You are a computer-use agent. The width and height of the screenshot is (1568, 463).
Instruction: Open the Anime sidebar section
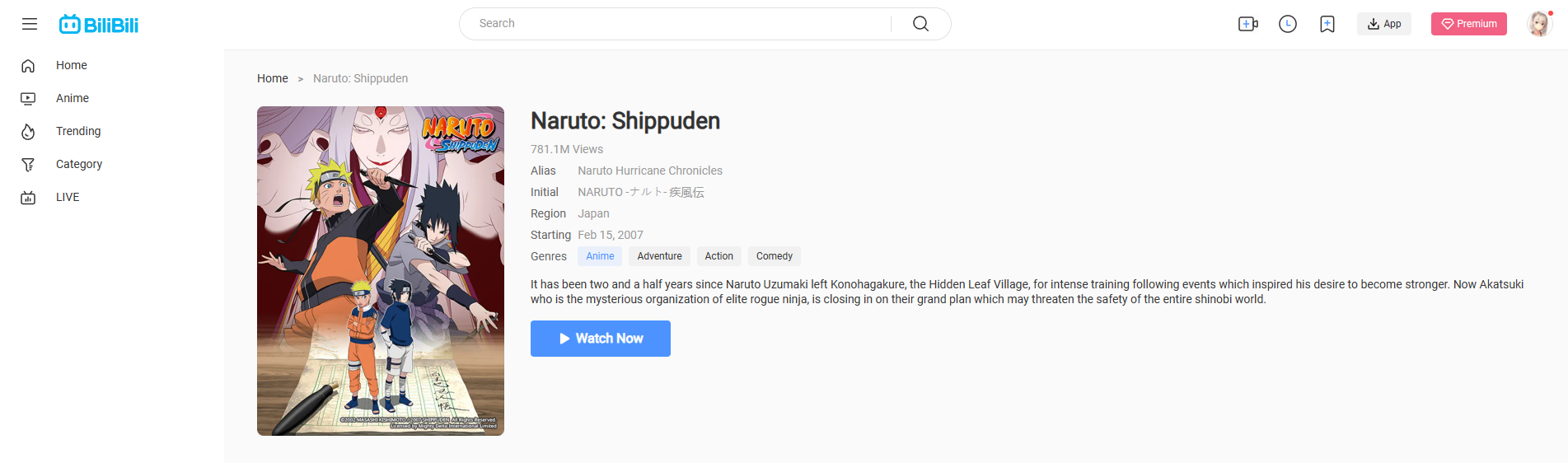click(x=72, y=98)
